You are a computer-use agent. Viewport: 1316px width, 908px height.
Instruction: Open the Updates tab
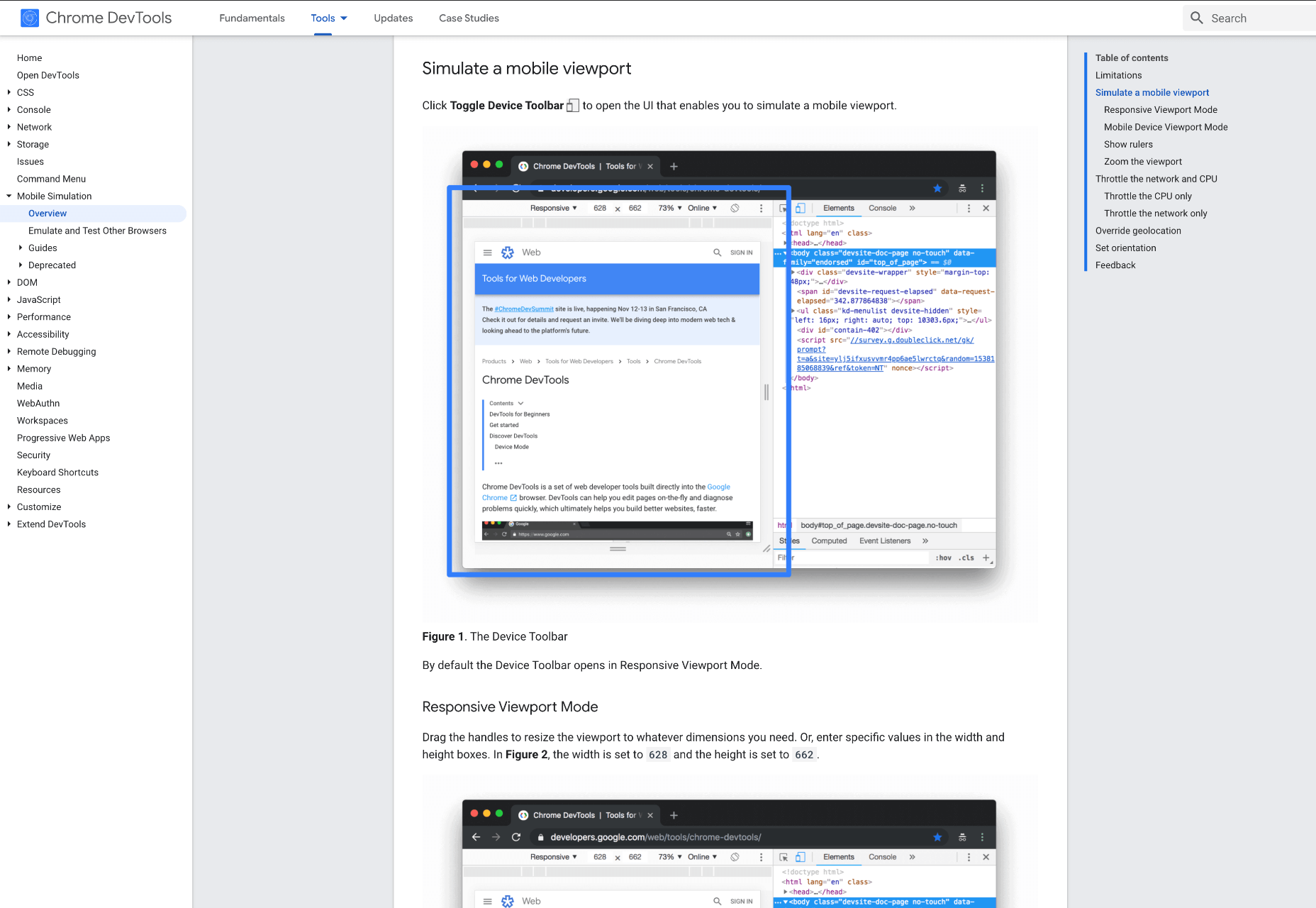[394, 18]
